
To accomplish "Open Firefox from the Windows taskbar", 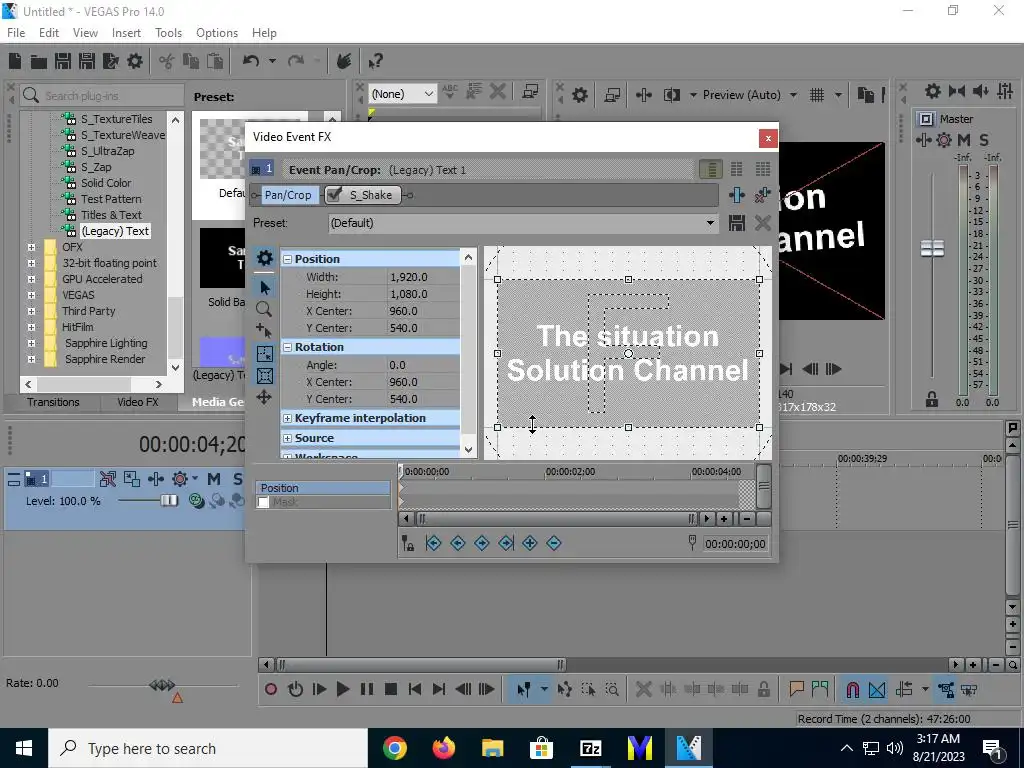I will tap(444, 748).
